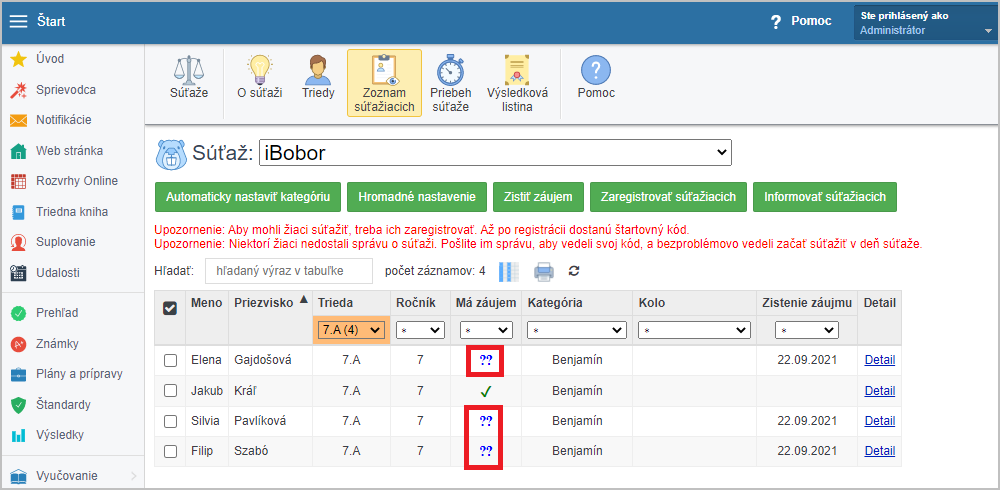
Task: Click the ?? interest mark for Silvia Pavlíková
Action: [x=486, y=421]
